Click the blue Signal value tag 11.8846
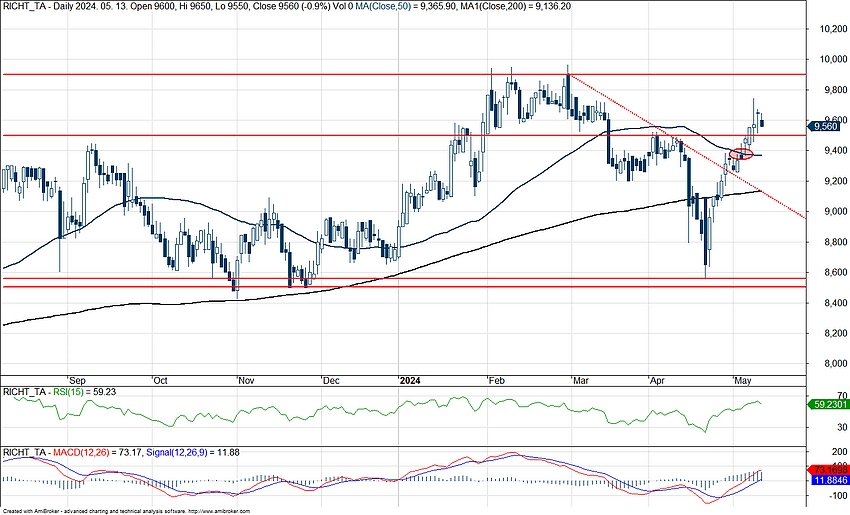 (828, 480)
